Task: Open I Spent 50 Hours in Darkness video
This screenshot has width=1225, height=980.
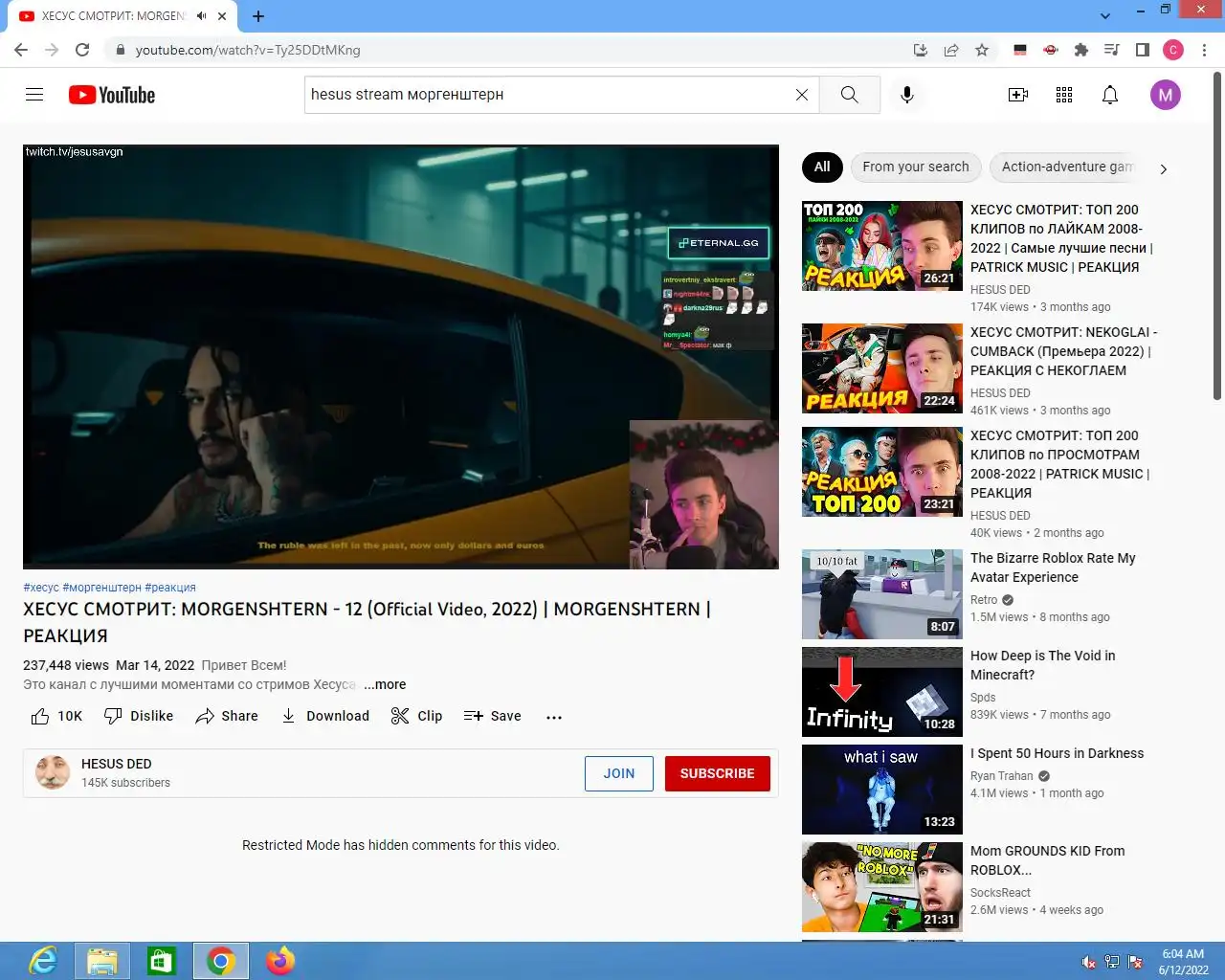Action: point(1057,753)
